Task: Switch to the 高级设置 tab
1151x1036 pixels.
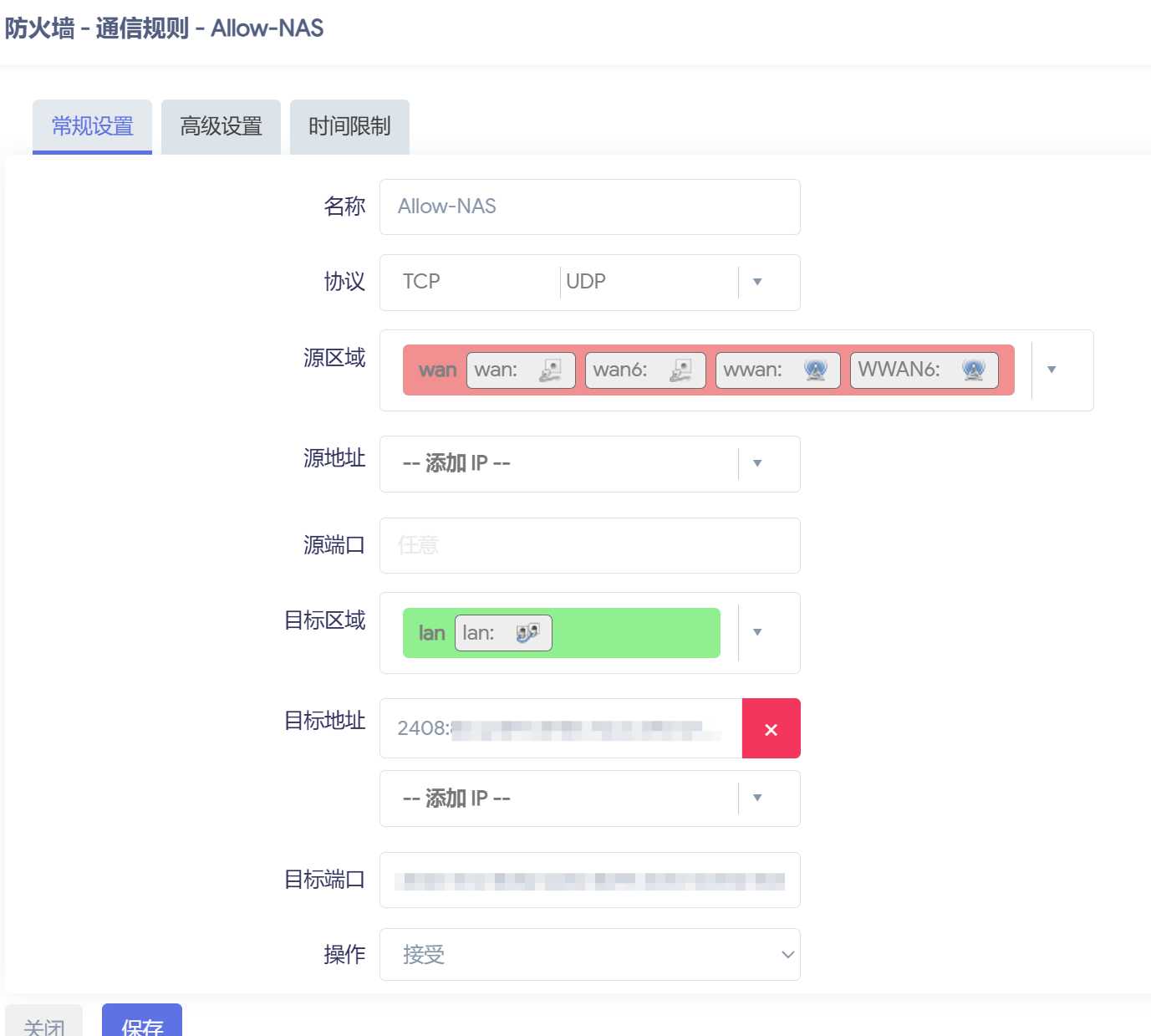Action: pos(221,126)
